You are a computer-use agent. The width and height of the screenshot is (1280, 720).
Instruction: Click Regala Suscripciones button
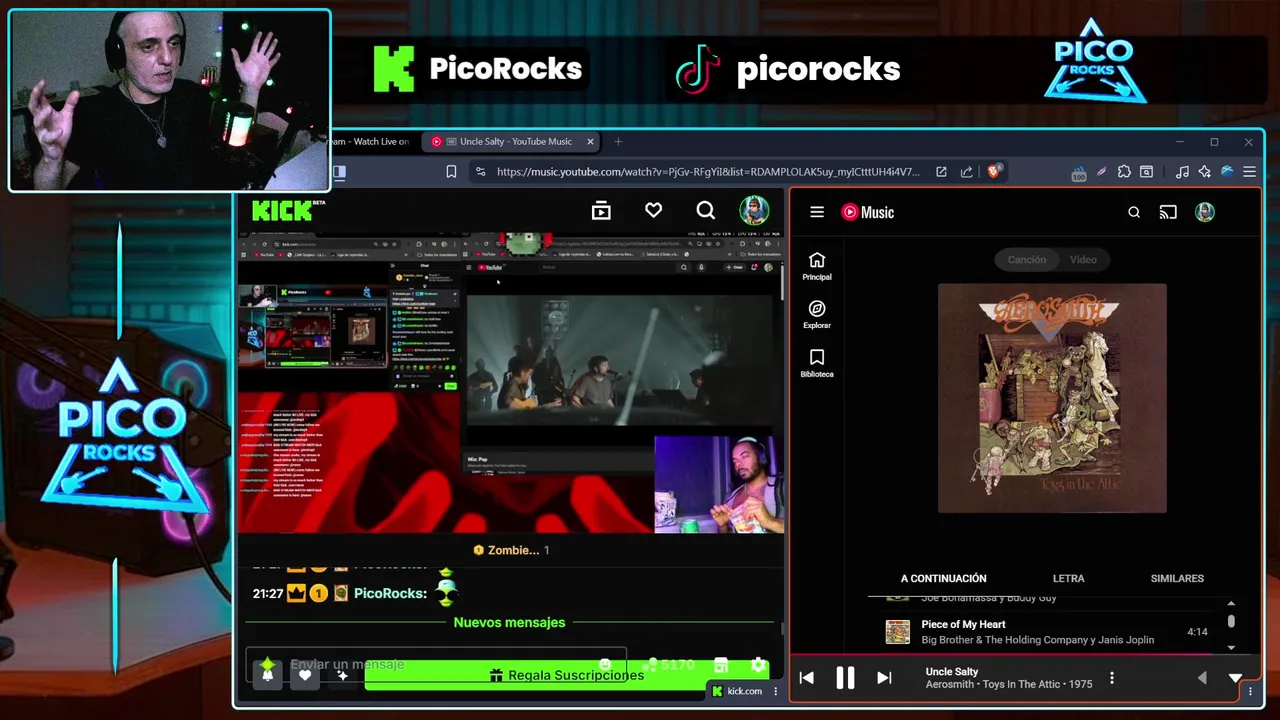(x=567, y=675)
